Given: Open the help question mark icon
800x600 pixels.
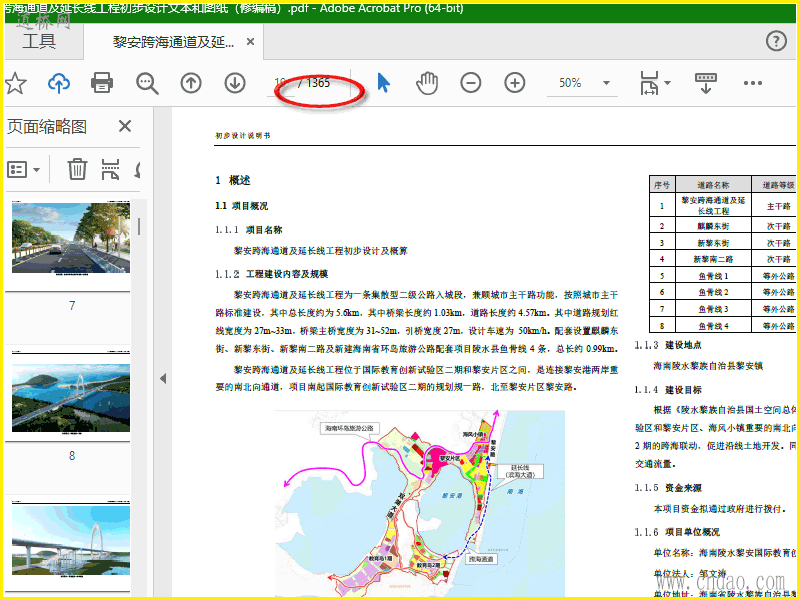Looking at the screenshot, I should (776, 41).
